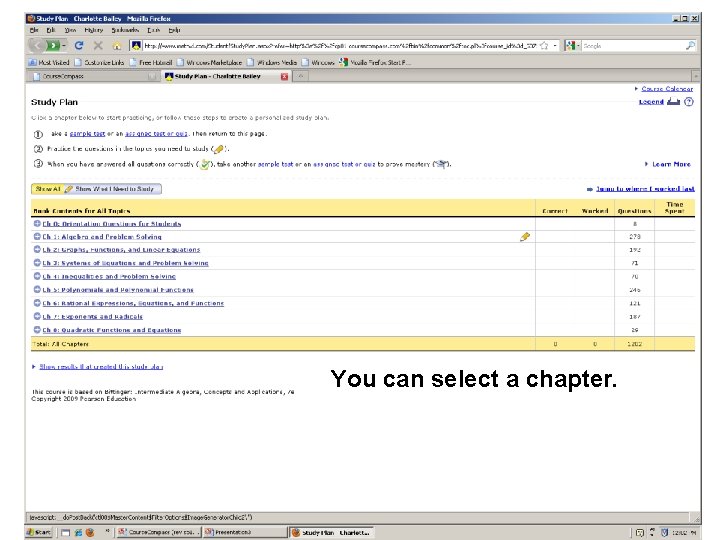The width and height of the screenshot is (720, 540).
Task: Go back with the Firefox back arrow
Action: coord(38,45)
